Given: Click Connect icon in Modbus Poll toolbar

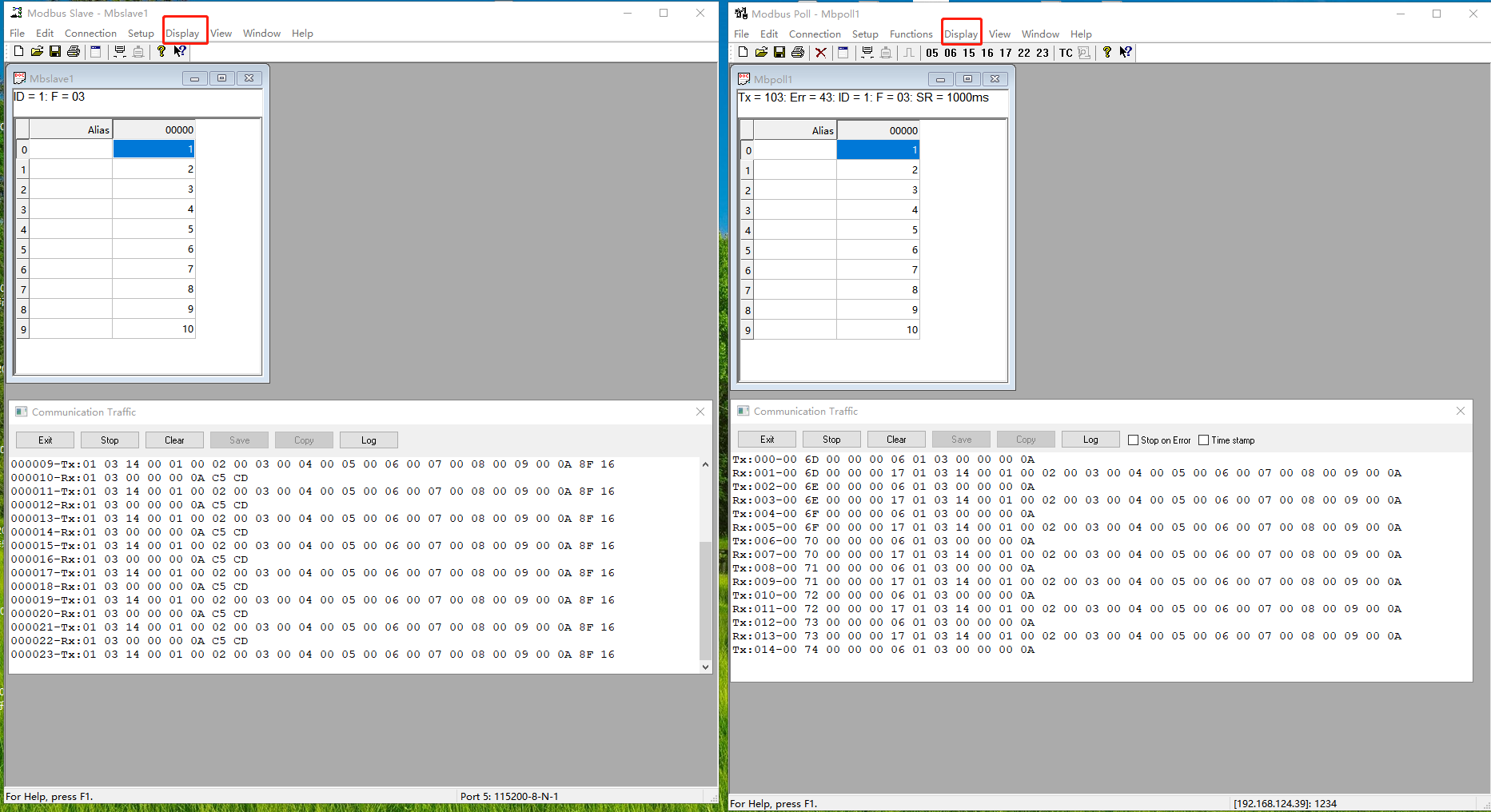Looking at the screenshot, I should (x=867, y=52).
